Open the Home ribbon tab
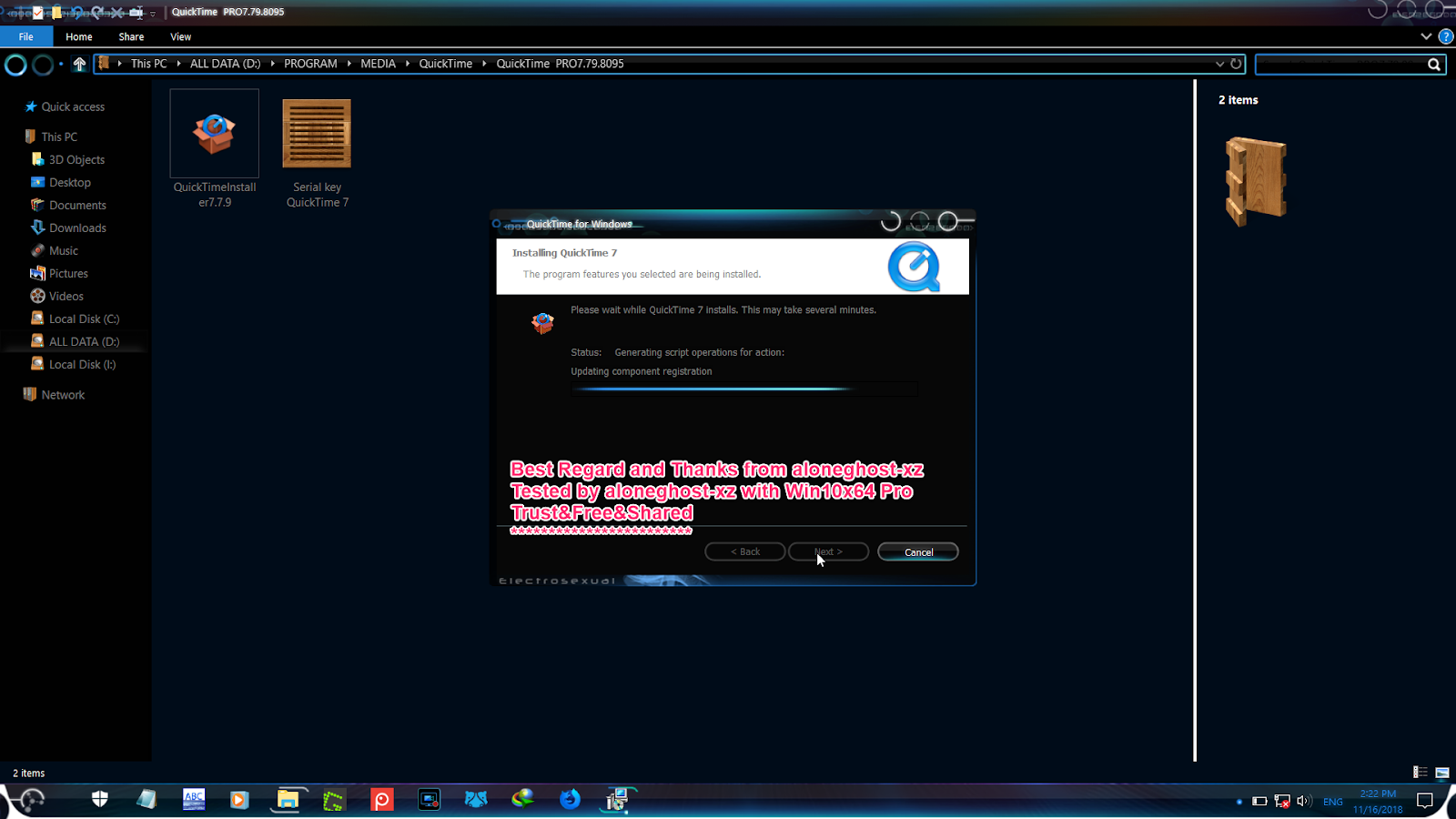Image resolution: width=1456 pixels, height=819 pixels. coord(79,36)
